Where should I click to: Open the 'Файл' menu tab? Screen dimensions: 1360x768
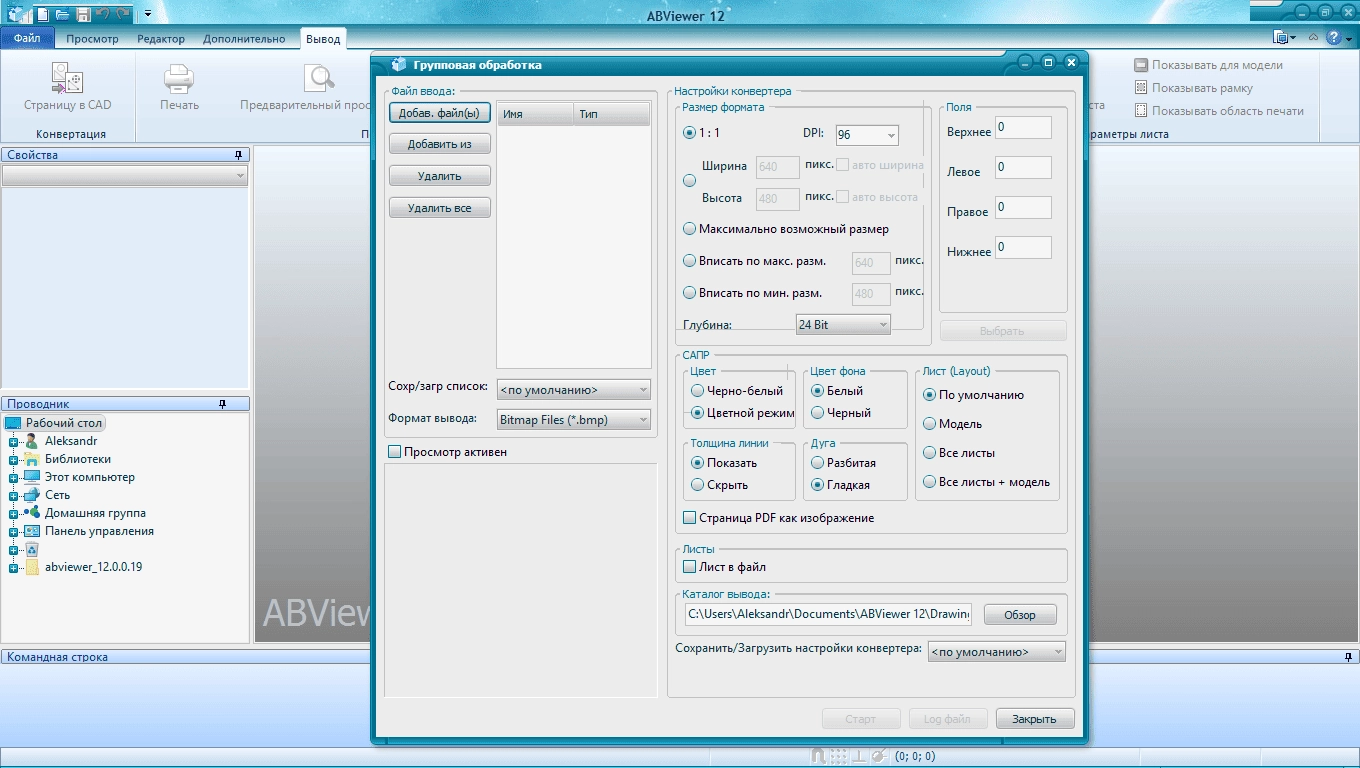[27, 39]
